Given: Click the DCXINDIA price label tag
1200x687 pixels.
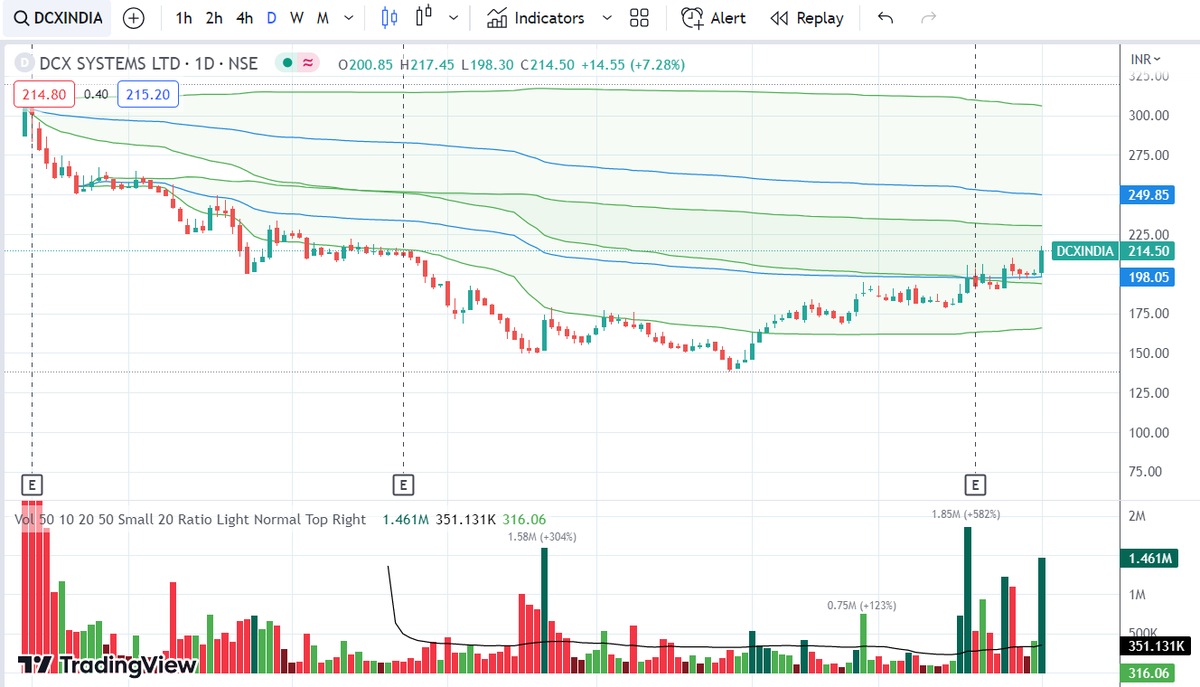Looking at the screenshot, I should pyautogui.click(x=1085, y=251).
